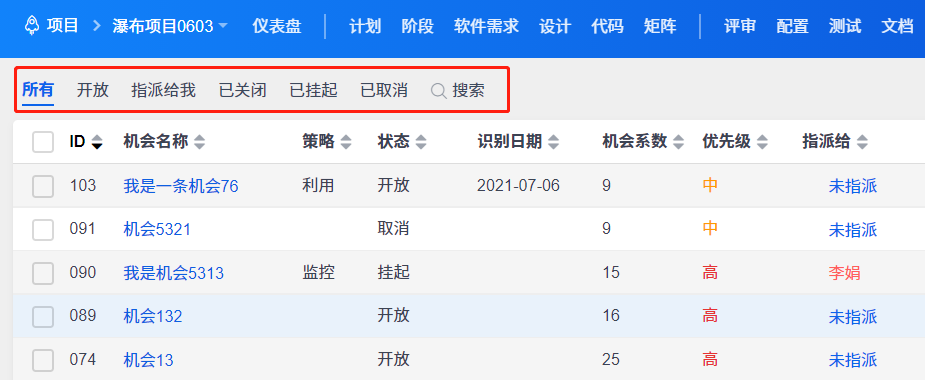
Task: Click the 取消 status cell
Action: click(393, 229)
